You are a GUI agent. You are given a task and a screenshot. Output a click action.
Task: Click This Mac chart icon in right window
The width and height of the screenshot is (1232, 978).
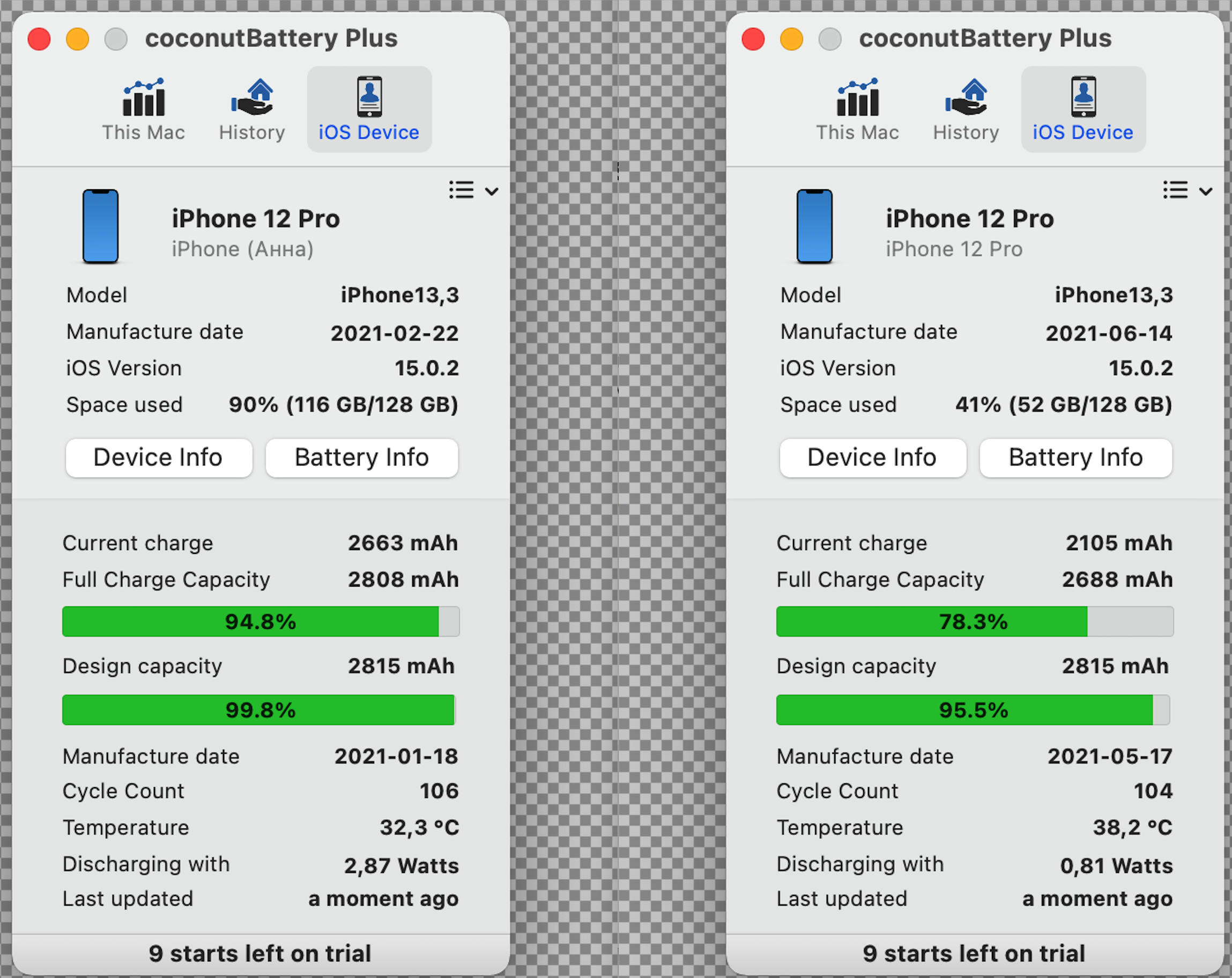point(857,98)
